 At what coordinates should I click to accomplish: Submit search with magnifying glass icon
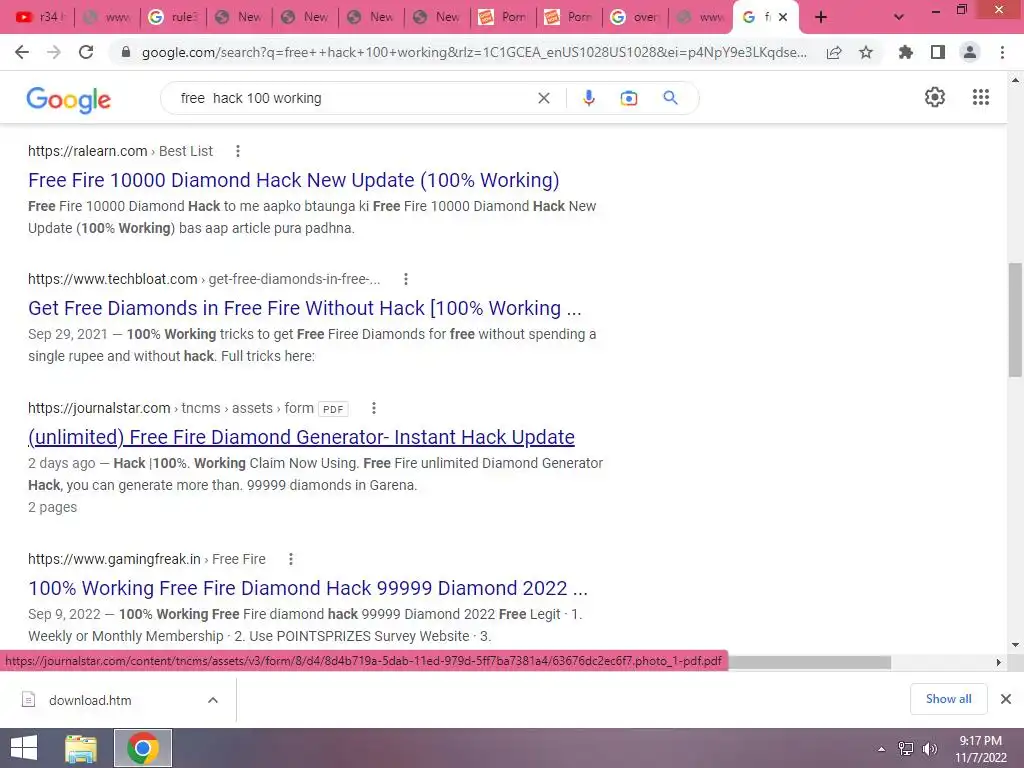point(670,98)
